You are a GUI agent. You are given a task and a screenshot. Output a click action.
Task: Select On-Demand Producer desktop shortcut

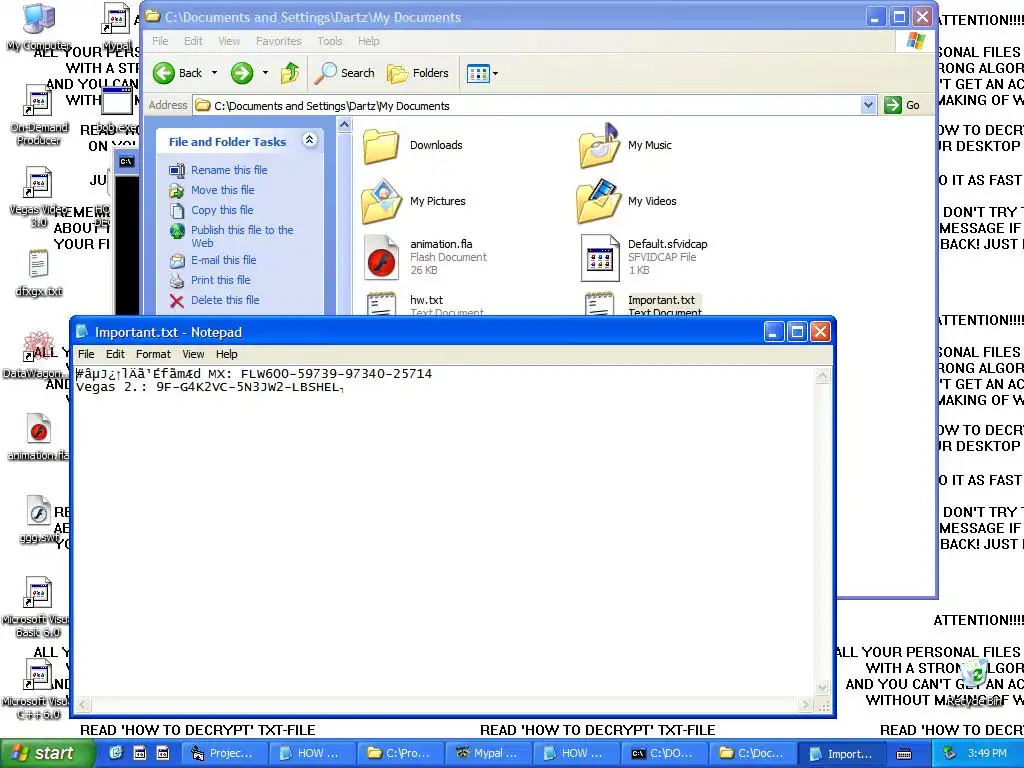(x=39, y=116)
